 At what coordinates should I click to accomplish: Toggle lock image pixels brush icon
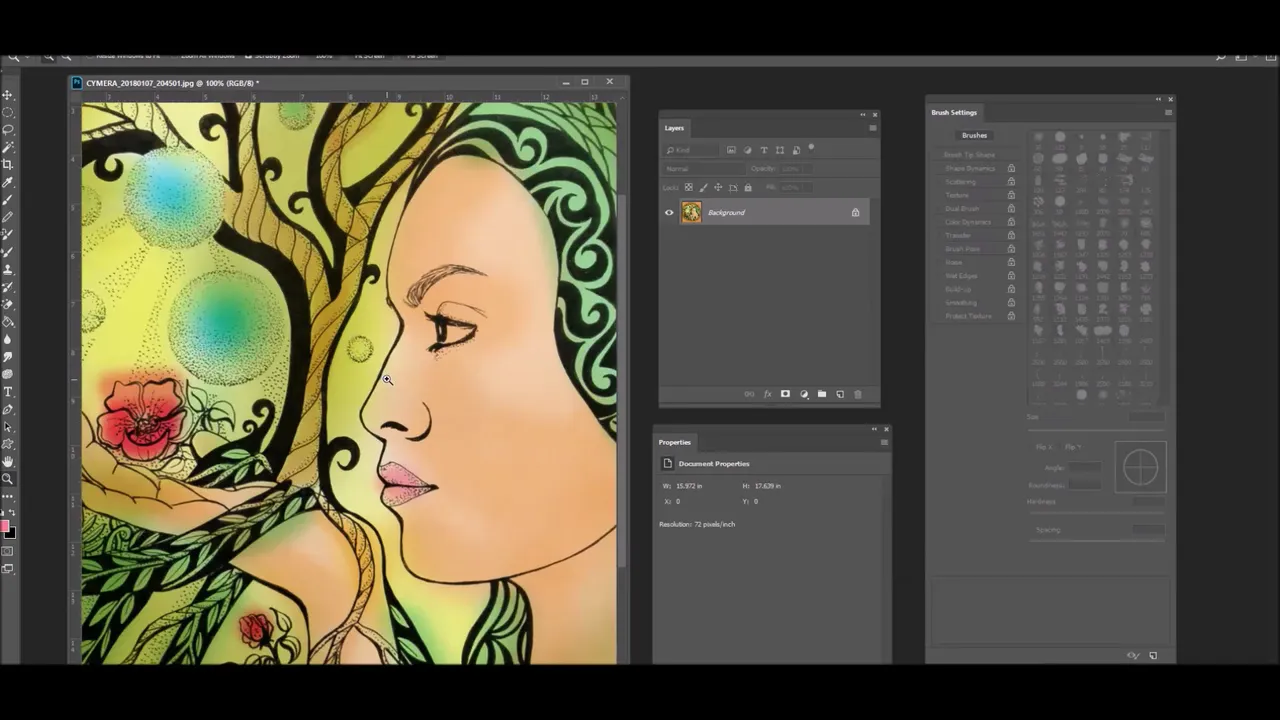(x=703, y=187)
